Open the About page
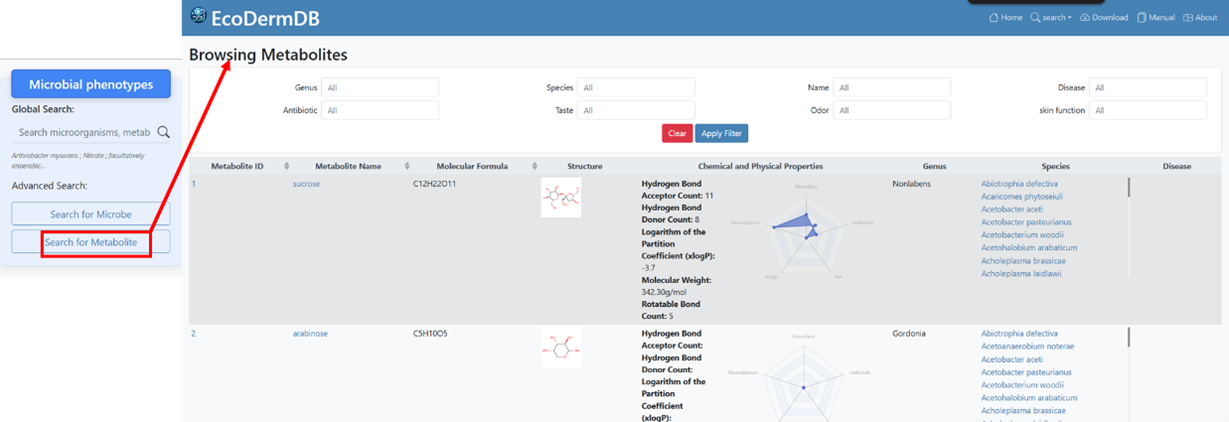The image size is (1229, 422). 1199,18
